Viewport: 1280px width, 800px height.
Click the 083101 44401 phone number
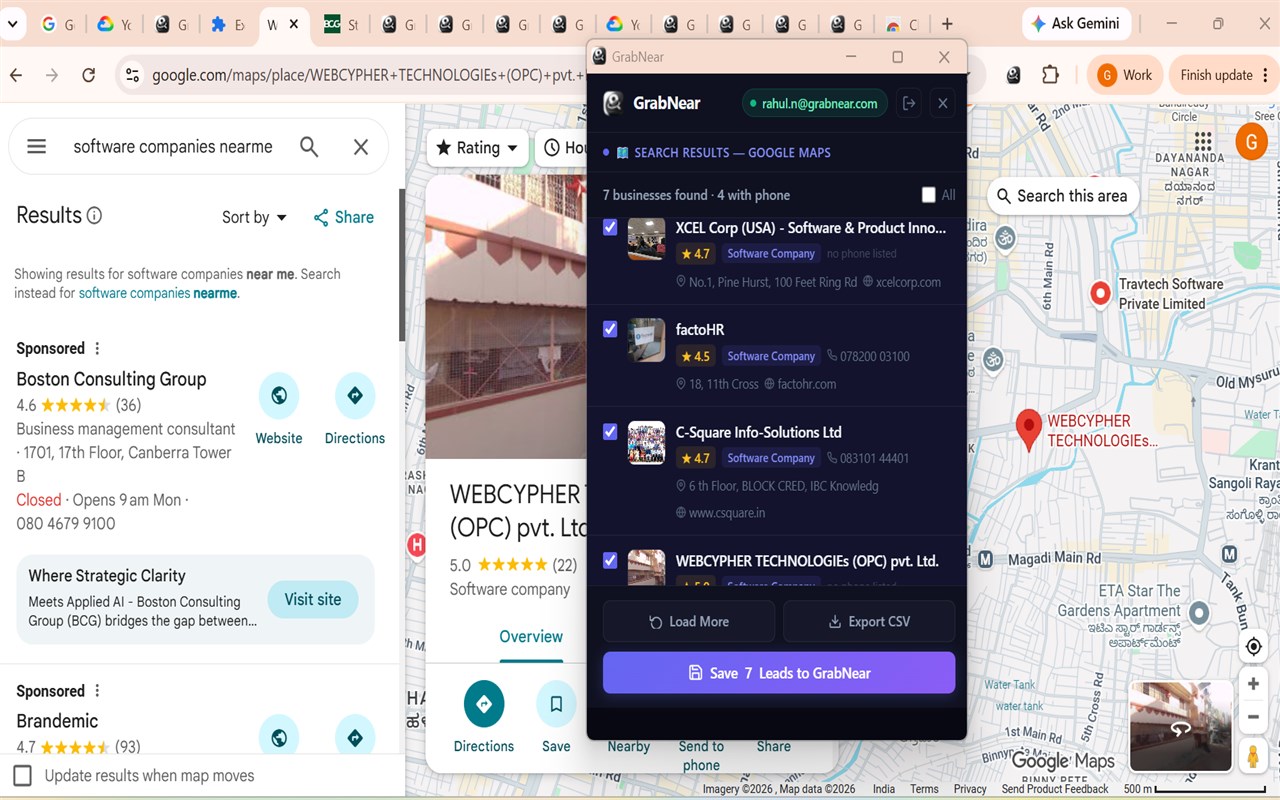(x=875, y=458)
